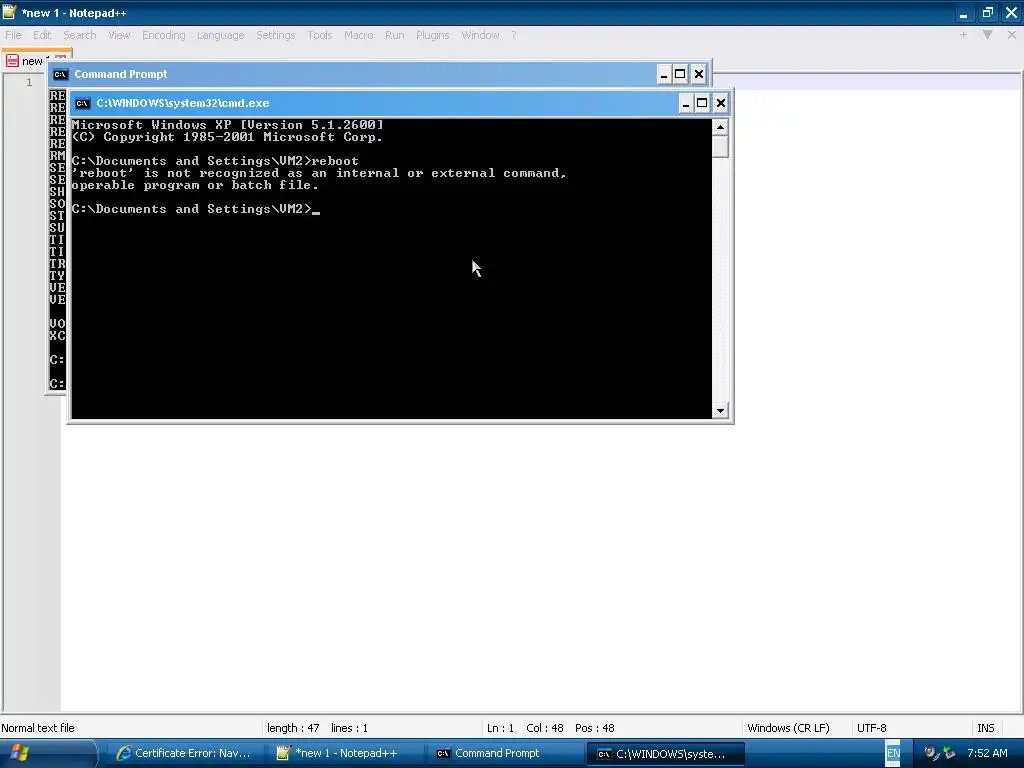Open the View menu
The width and height of the screenshot is (1024, 768).
(x=120, y=35)
